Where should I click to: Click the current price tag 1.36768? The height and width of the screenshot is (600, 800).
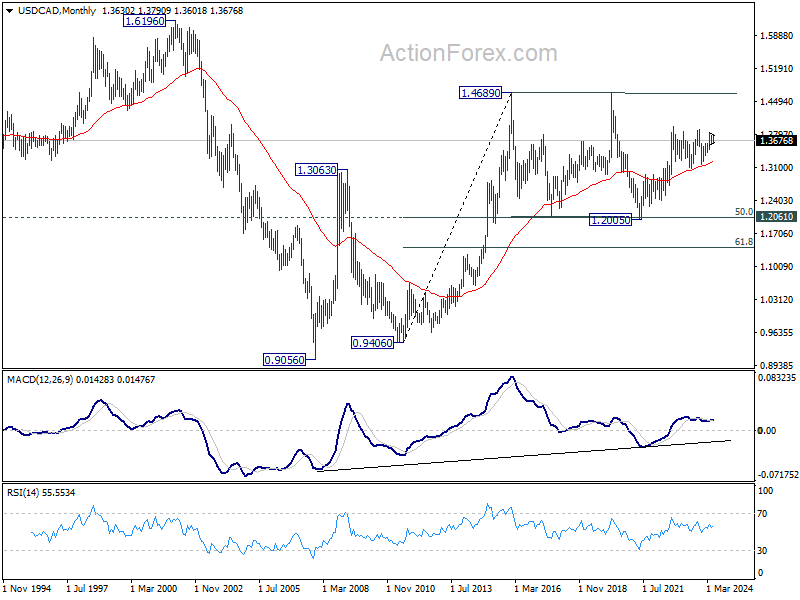(776, 140)
